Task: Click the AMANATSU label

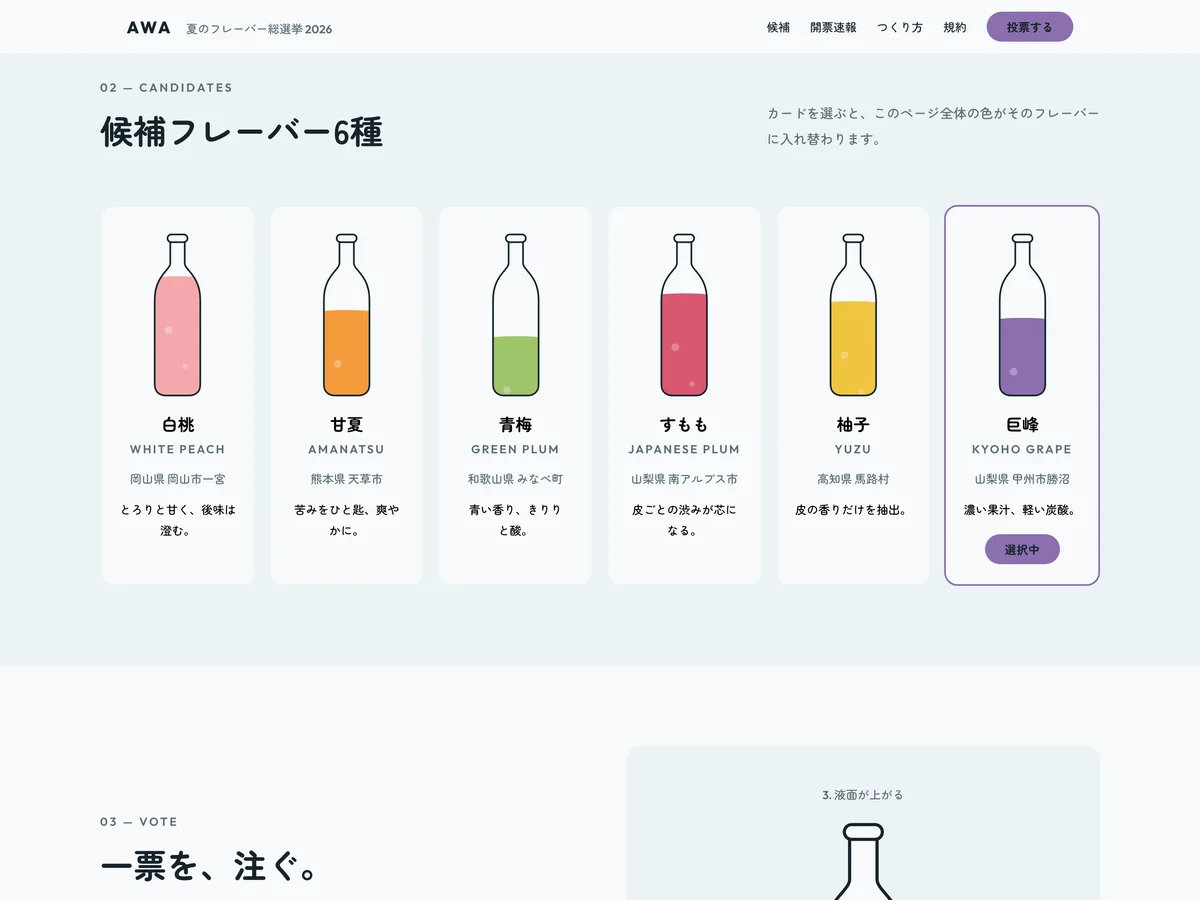Action: click(x=347, y=449)
